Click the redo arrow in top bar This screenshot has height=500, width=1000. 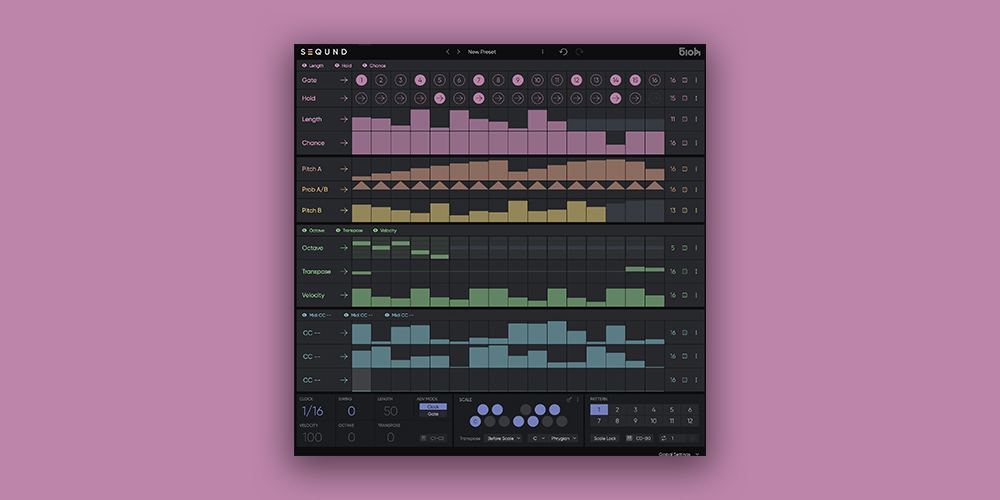pos(578,52)
